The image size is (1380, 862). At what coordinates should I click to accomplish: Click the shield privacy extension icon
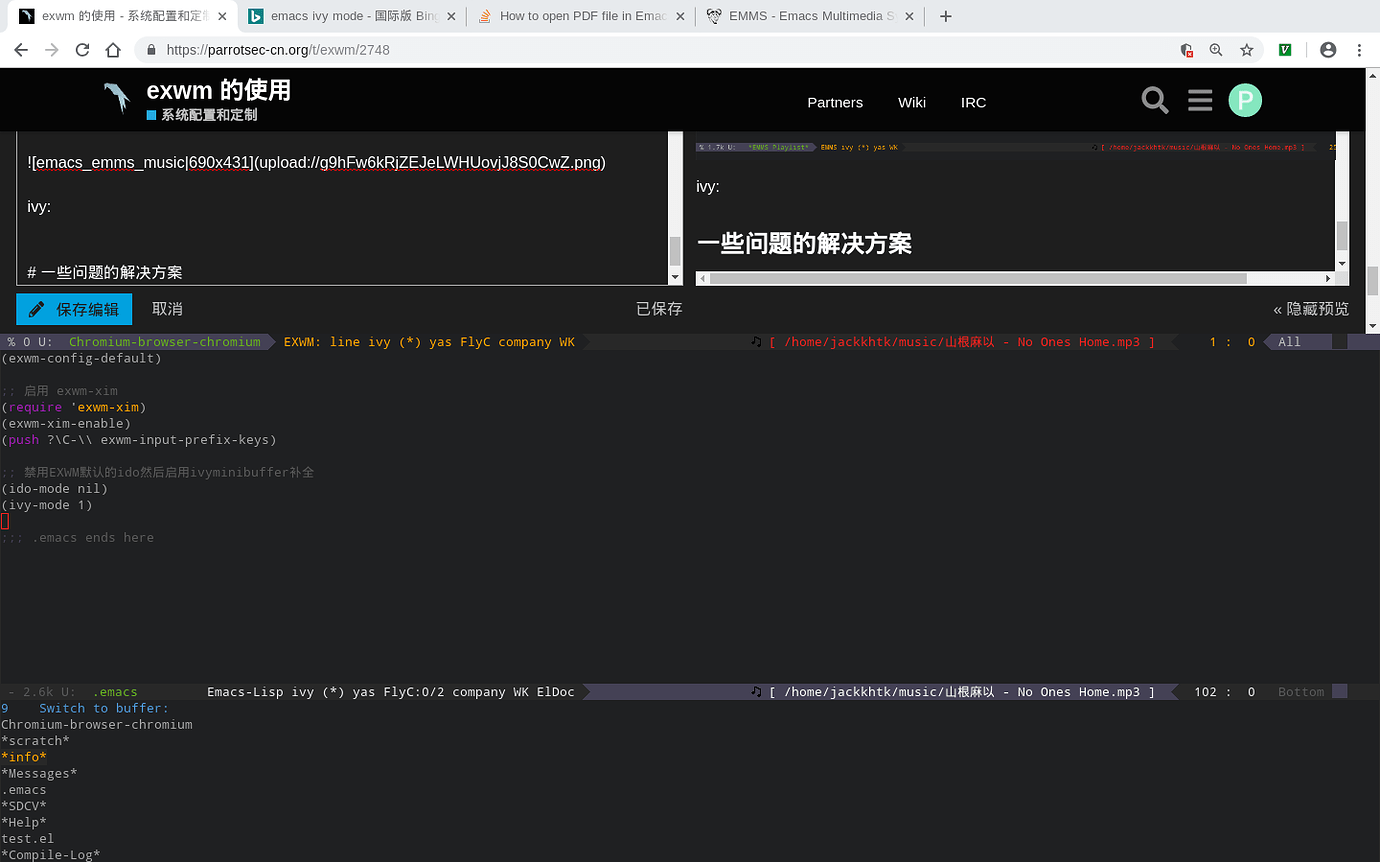click(x=1186, y=49)
